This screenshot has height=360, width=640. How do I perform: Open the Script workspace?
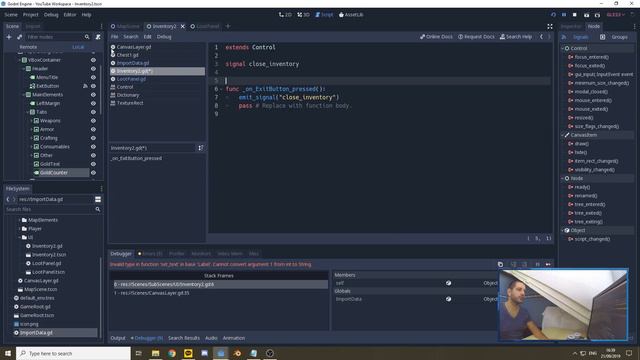pyautogui.click(x=324, y=15)
